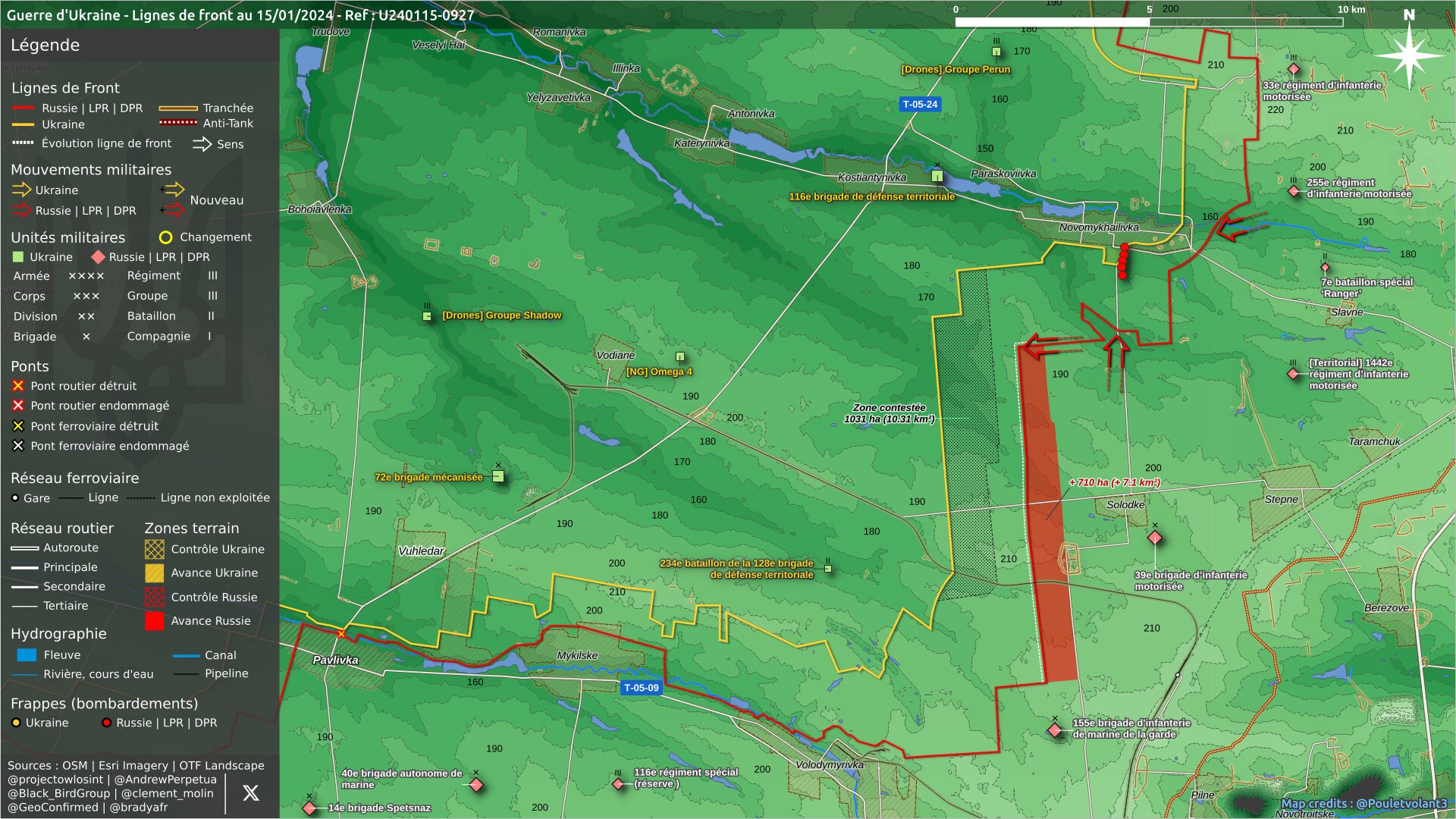Screen dimensions: 1456x819
Task: Click the @Black_BirdGroup source handle
Action: click(58, 793)
